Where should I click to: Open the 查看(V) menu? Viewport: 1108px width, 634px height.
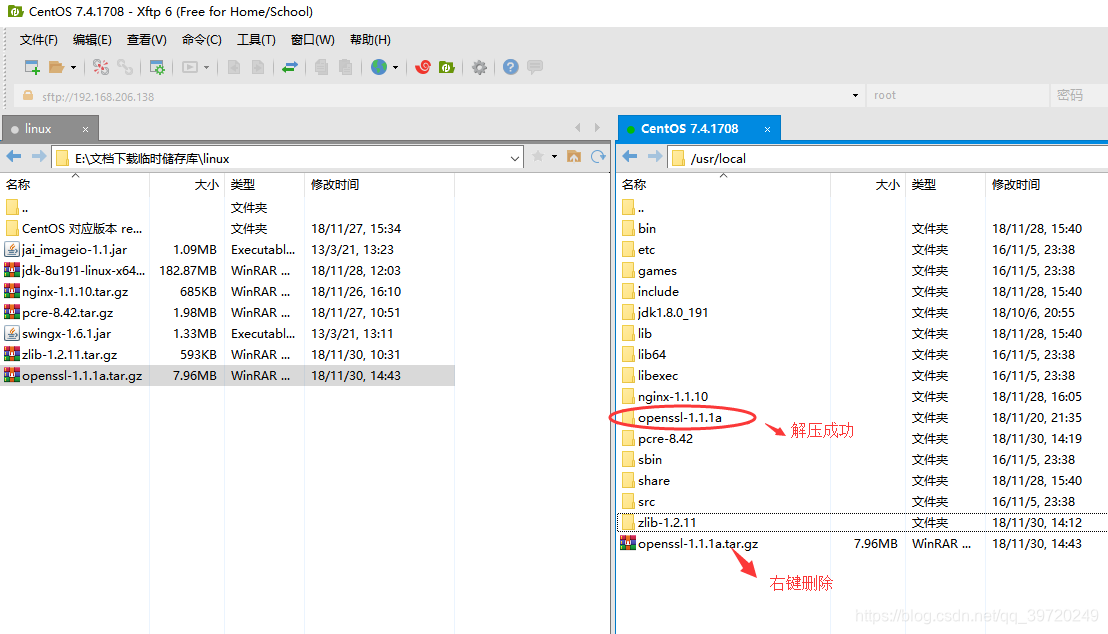click(147, 40)
